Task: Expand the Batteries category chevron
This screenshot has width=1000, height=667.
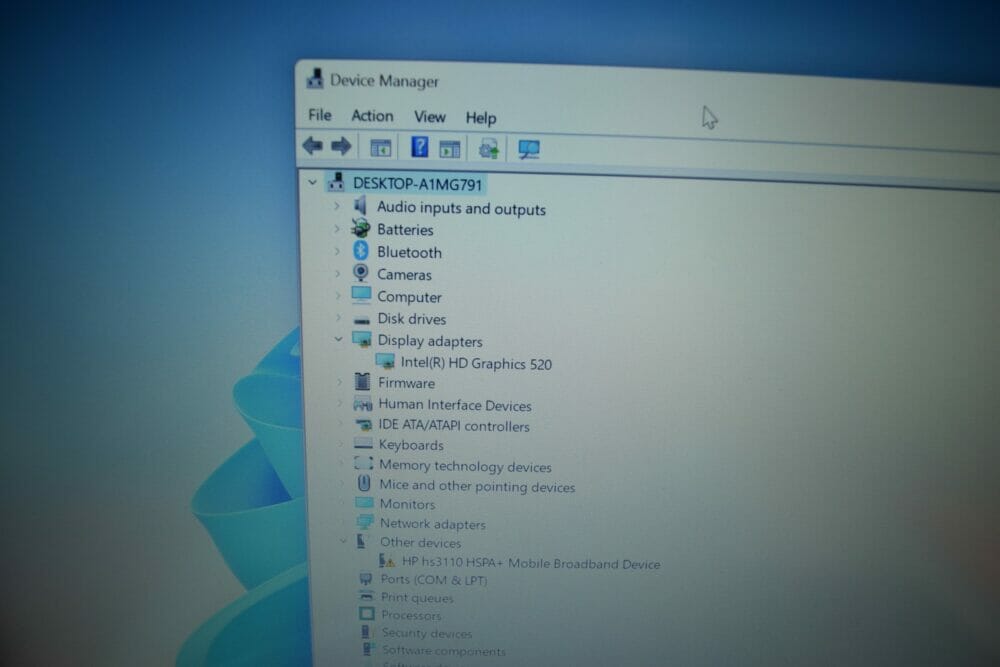Action: click(x=337, y=228)
